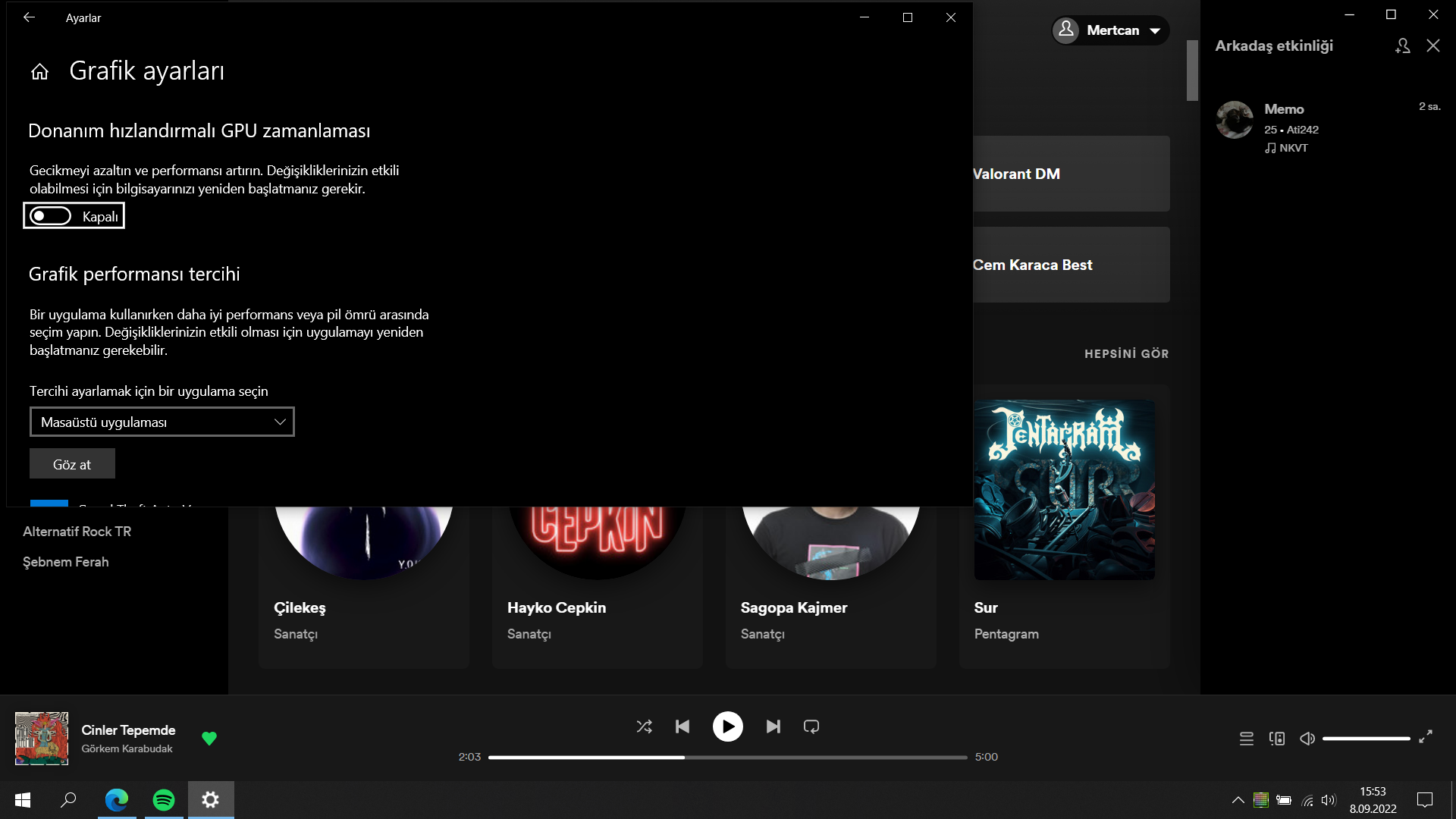Skip to the previous track
This screenshot has width=1456, height=819.
pos(682,726)
